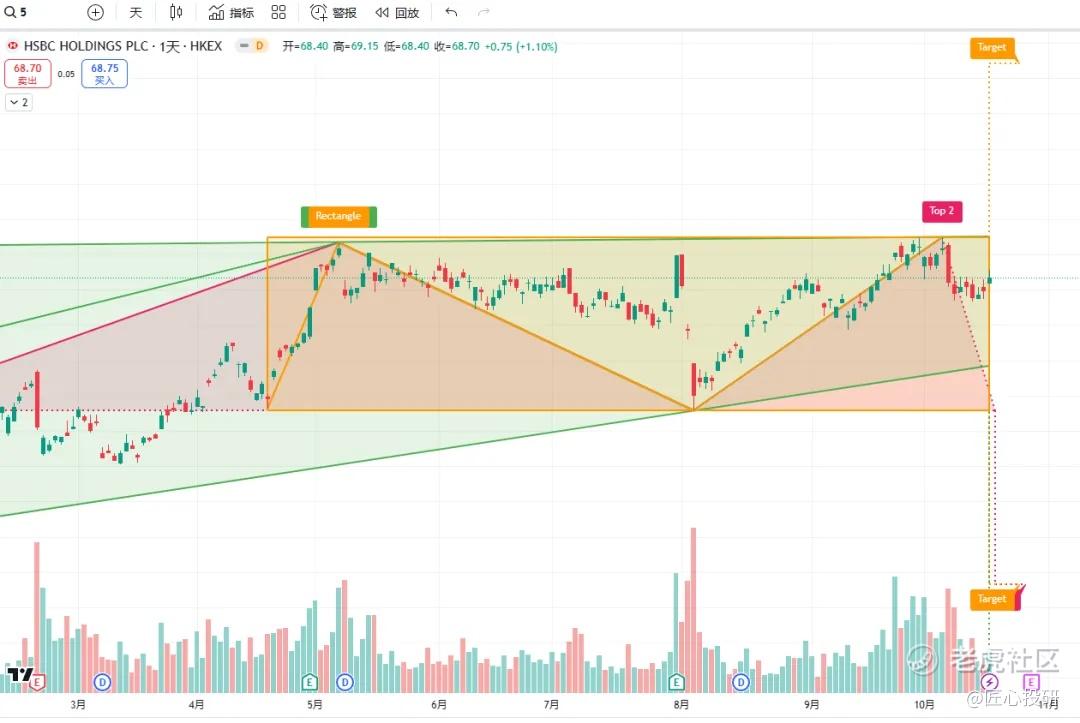Open the 指标 indicators menu

(x=231, y=12)
